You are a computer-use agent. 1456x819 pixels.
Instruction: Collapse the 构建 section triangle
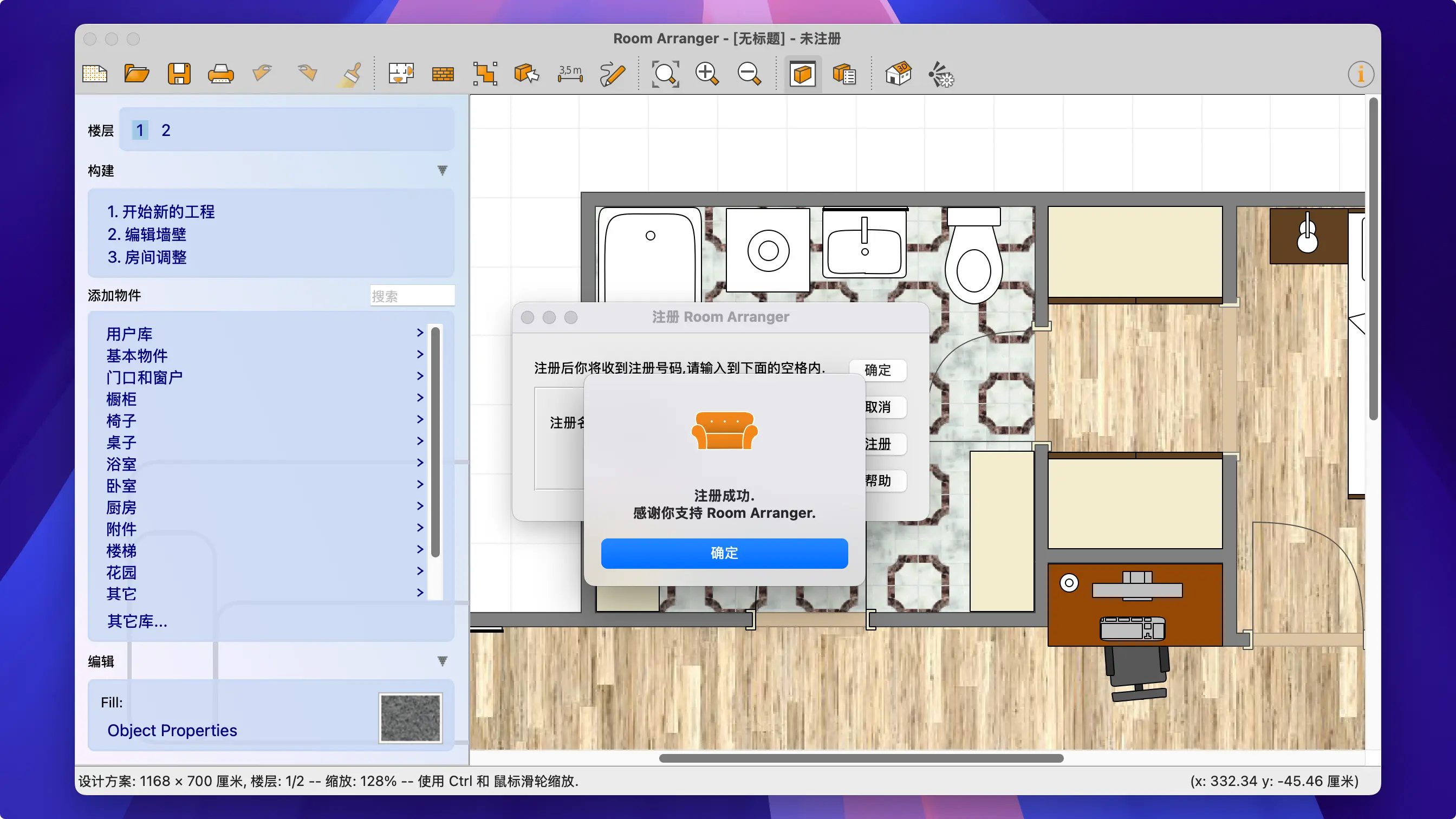442,170
